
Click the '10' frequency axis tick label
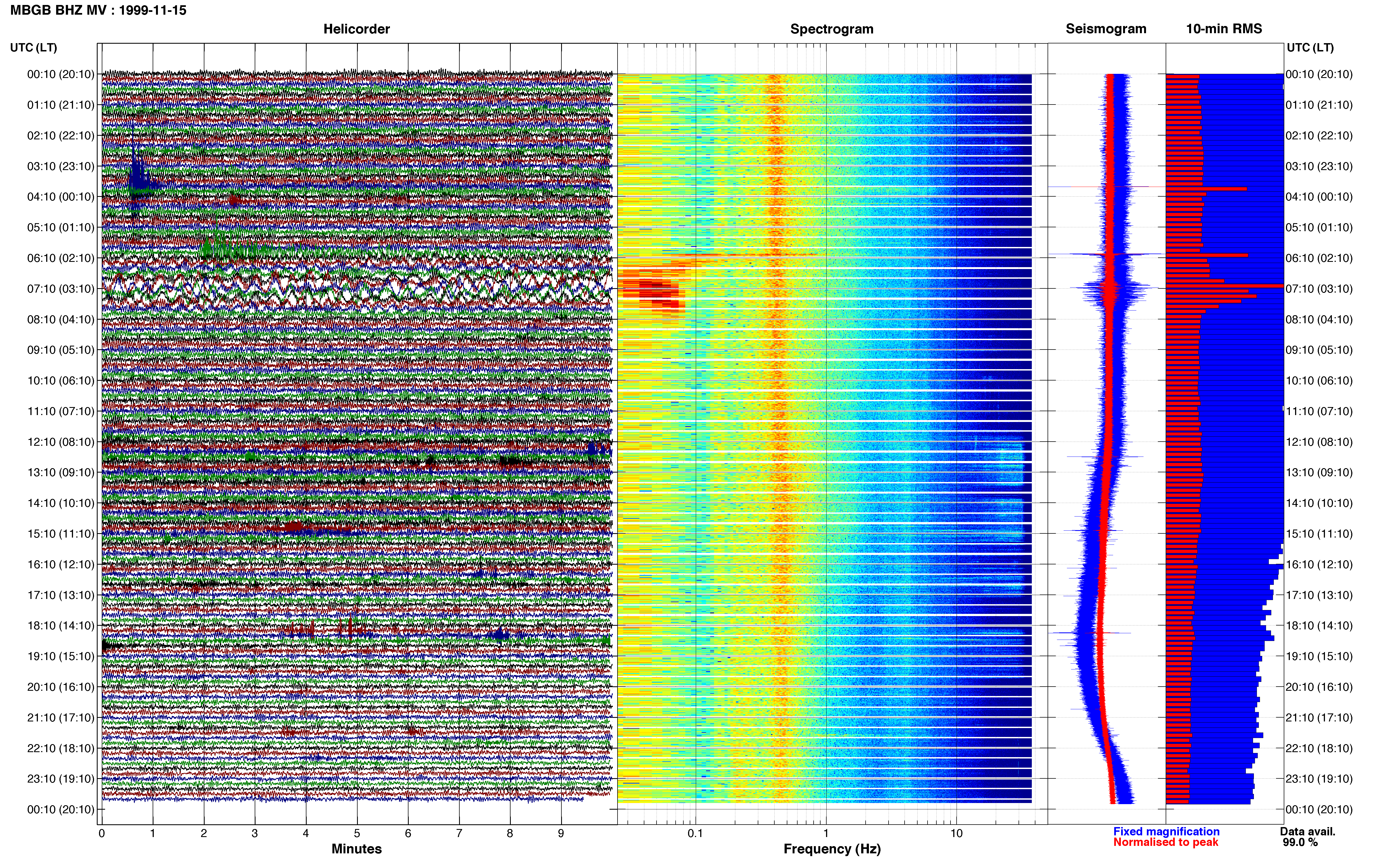956,833
